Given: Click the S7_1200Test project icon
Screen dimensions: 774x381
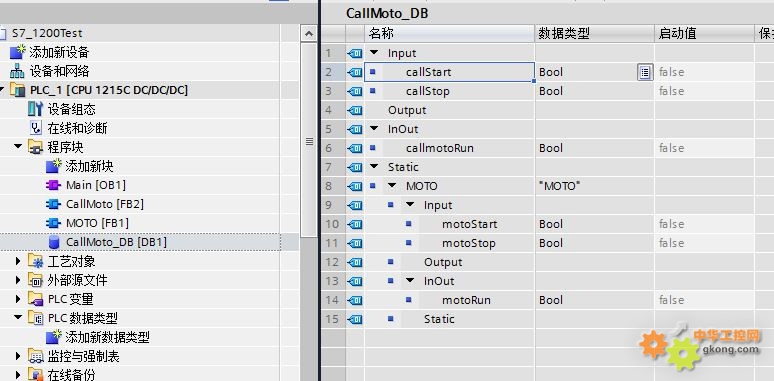Looking at the screenshot, I should pos(3,33).
